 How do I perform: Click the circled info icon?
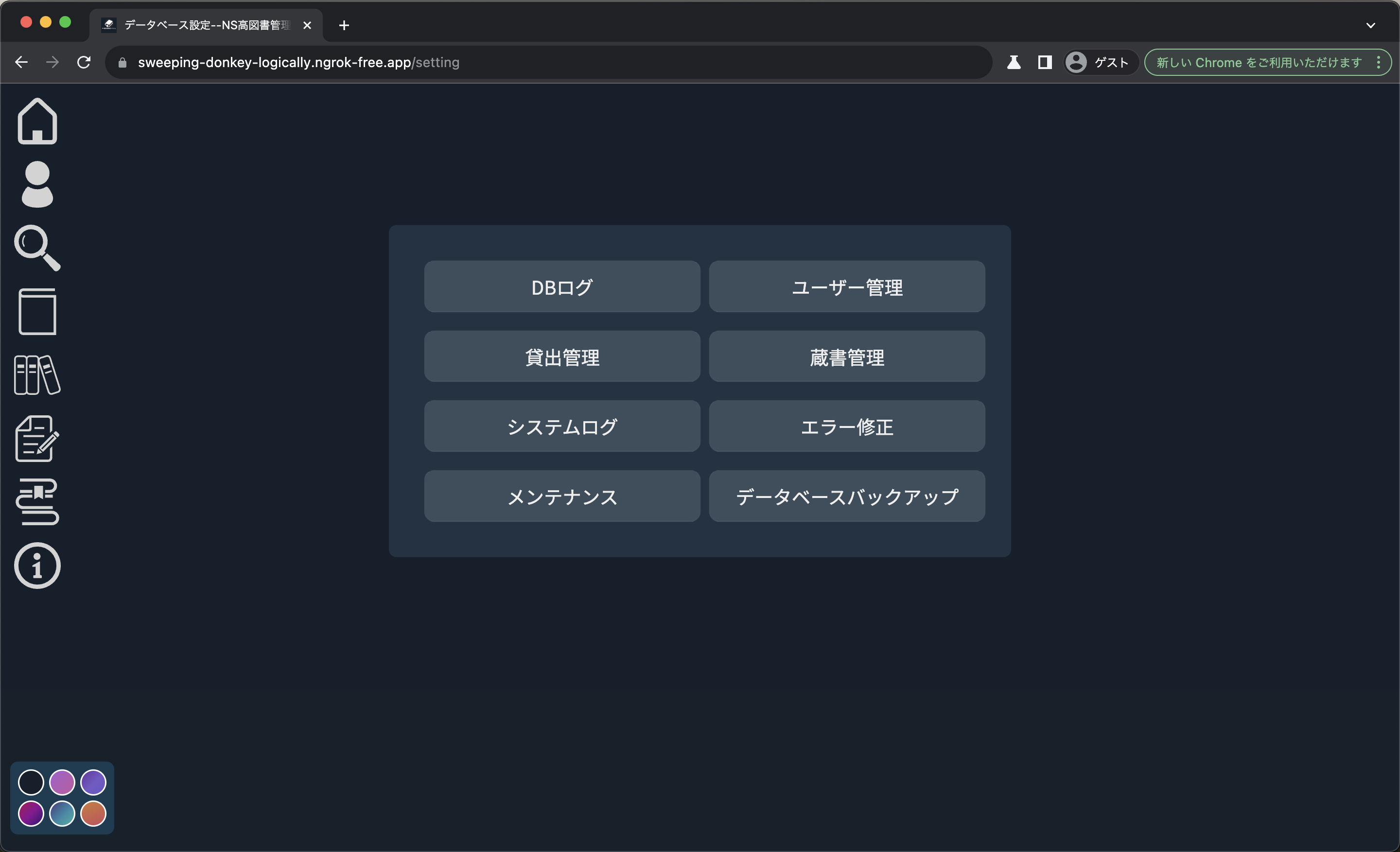pyautogui.click(x=37, y=566)
